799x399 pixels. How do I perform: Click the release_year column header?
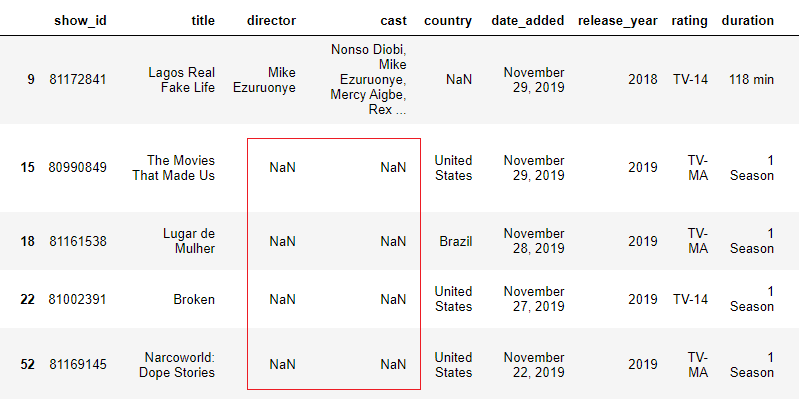[618, 21]
